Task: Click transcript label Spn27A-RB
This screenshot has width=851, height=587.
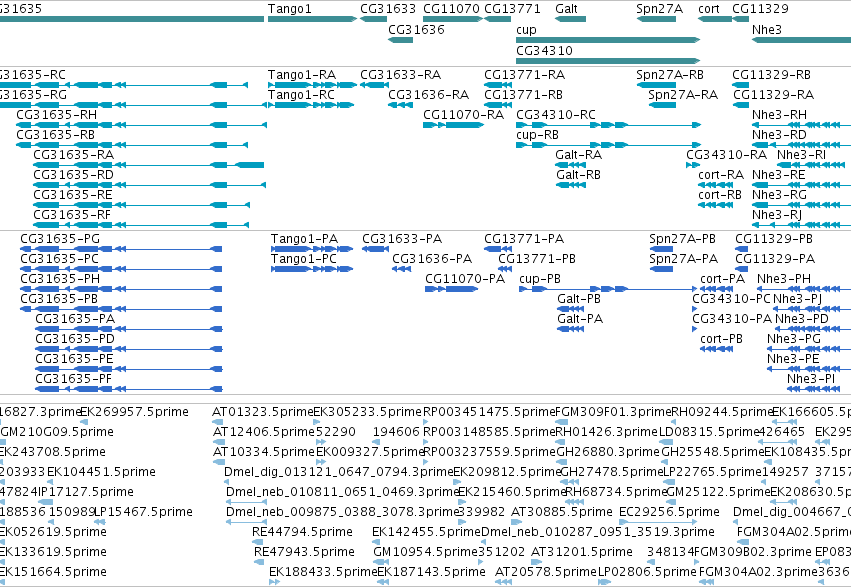Action: click(x=670, y=75)
